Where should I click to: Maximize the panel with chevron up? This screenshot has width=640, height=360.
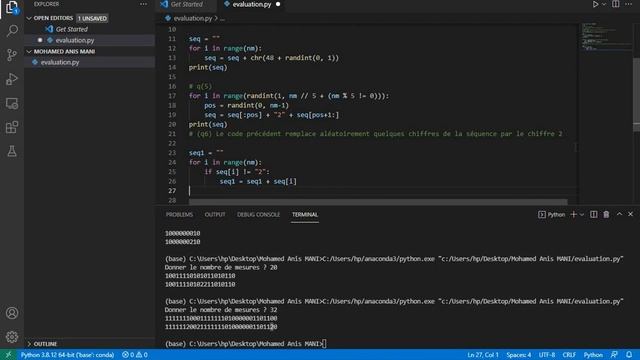click(x=619, y=214)
